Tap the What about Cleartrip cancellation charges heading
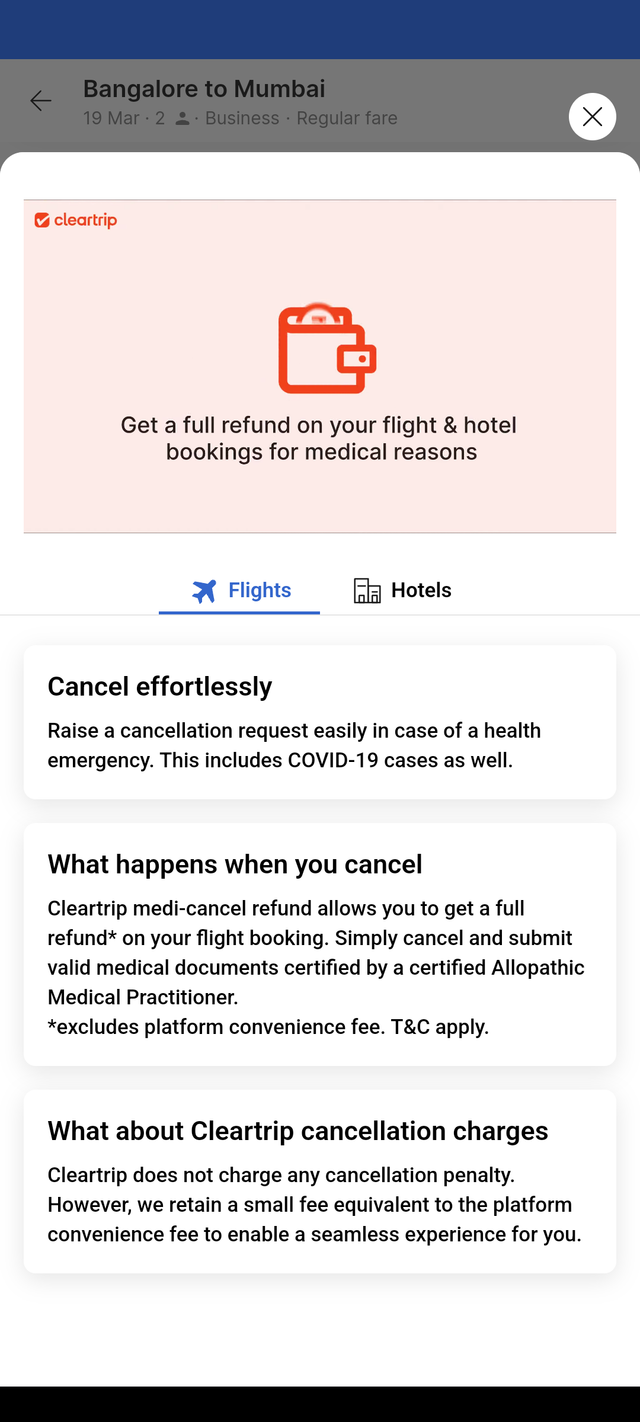This screenshot has height=1422, width=640. [x=298, y=1131]
